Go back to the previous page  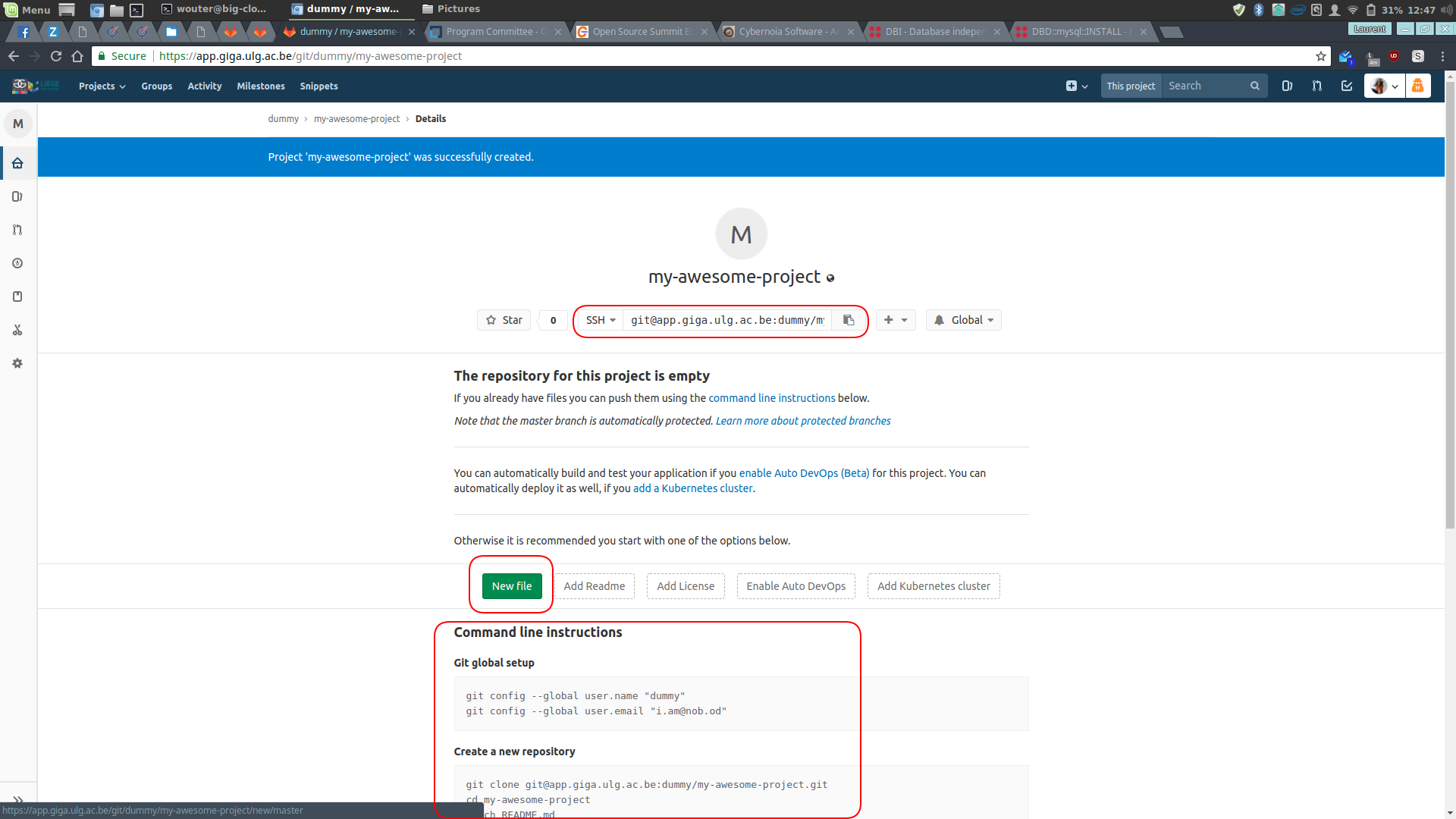14,56
